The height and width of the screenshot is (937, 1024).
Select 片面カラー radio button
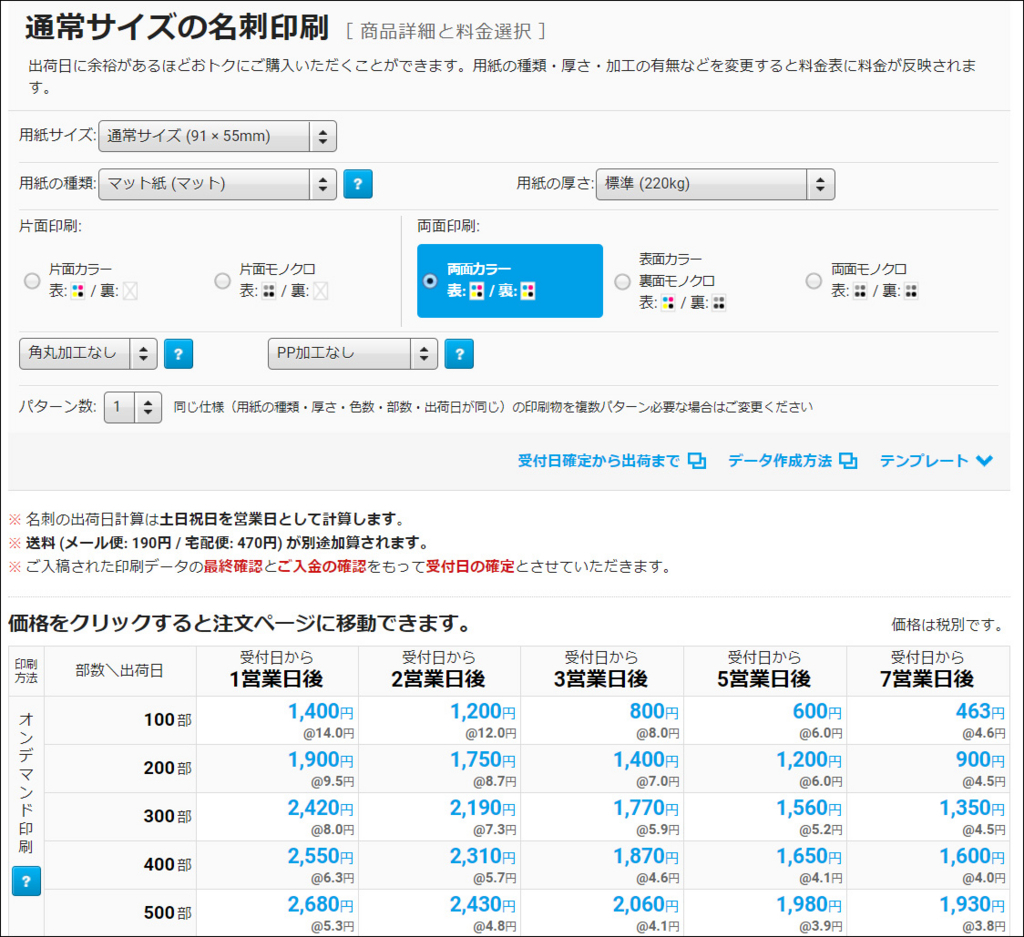click(x=32, y=281)
